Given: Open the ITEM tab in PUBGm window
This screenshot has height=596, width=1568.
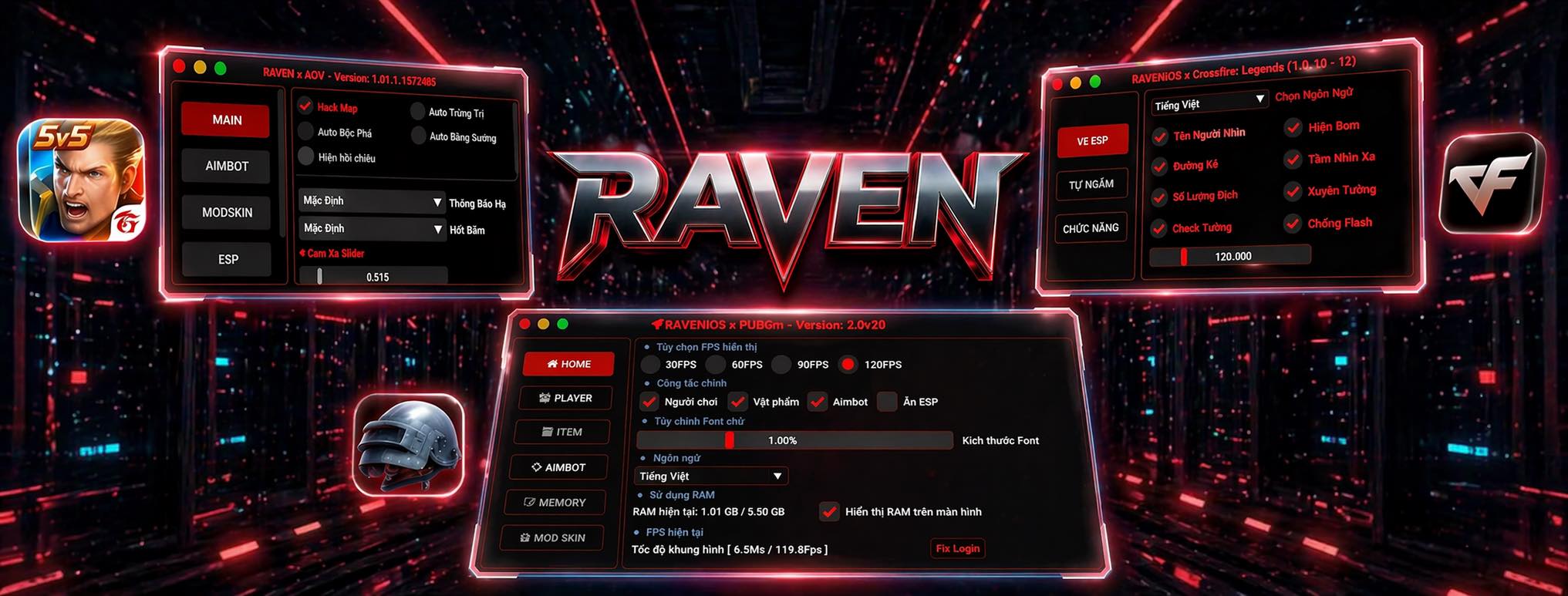Looking at the screenshot, I should 562,432.
